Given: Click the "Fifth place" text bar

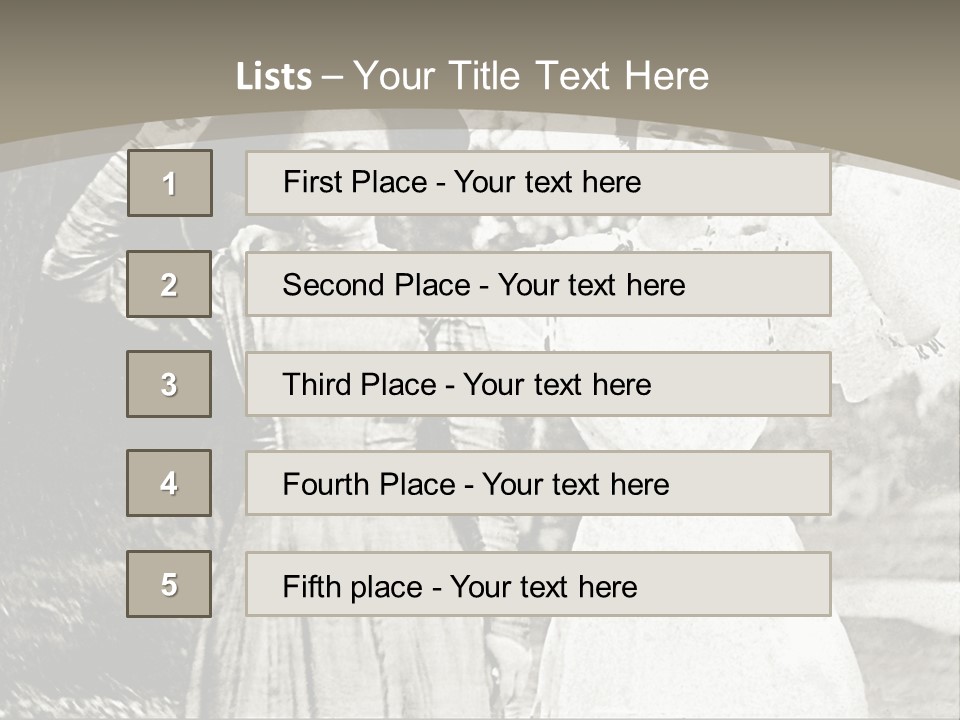Looking at the screenshot, I should [x=538, y=584].
